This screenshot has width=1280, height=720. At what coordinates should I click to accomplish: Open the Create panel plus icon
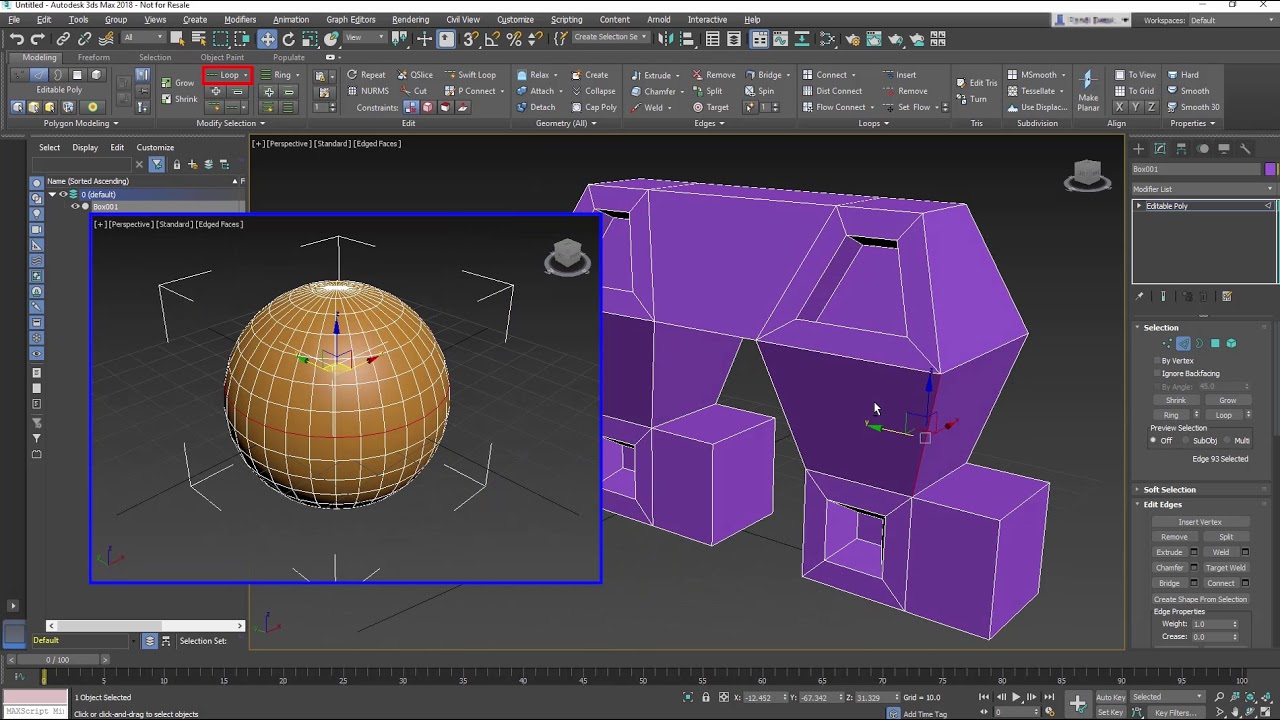tap(1139, 149)
